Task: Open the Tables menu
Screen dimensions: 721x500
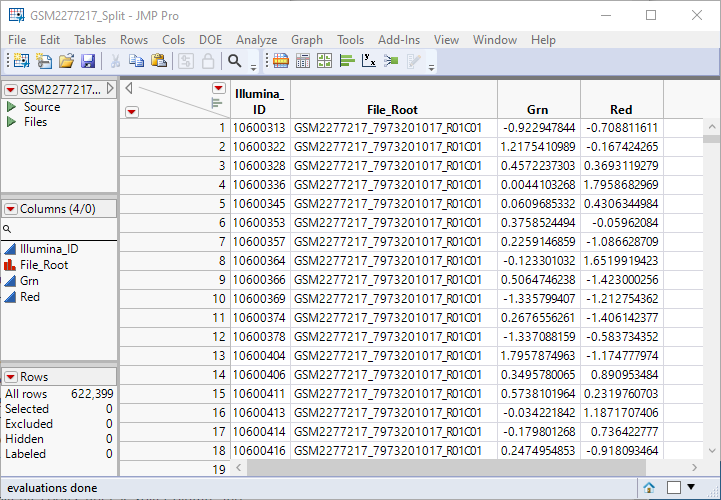Action: click(90, 40)
